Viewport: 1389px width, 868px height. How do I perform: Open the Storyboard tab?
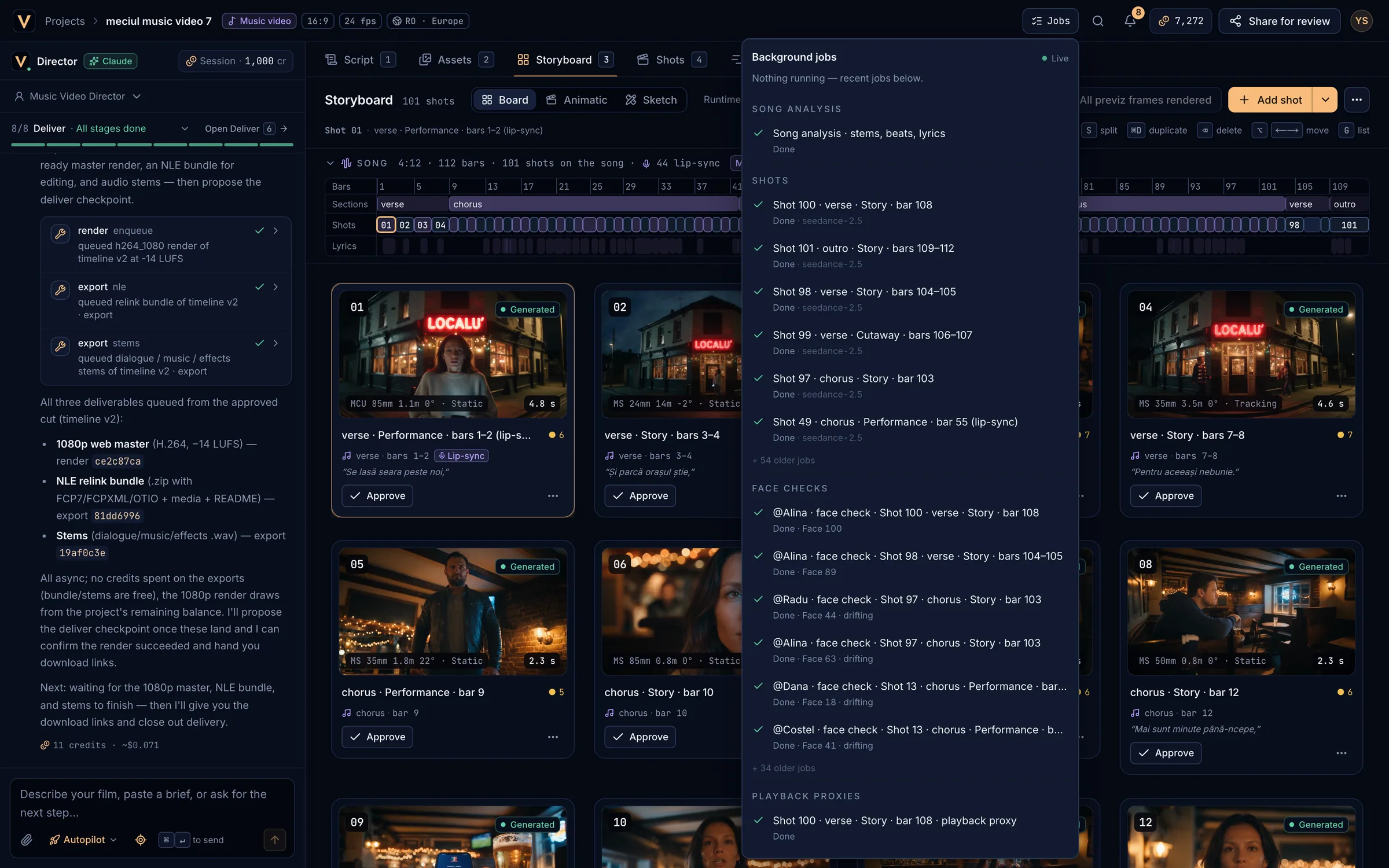tap(565, 60)
